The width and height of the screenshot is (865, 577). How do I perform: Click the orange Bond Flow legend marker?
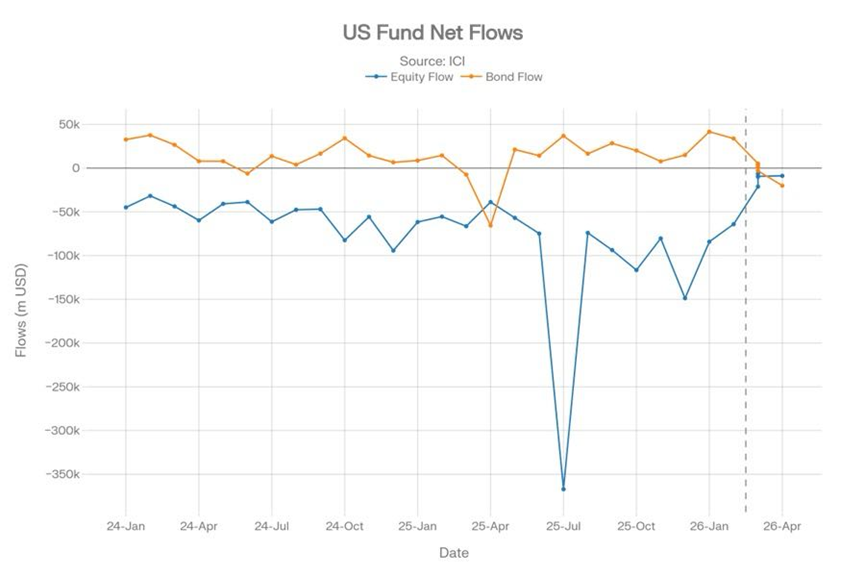474,76
